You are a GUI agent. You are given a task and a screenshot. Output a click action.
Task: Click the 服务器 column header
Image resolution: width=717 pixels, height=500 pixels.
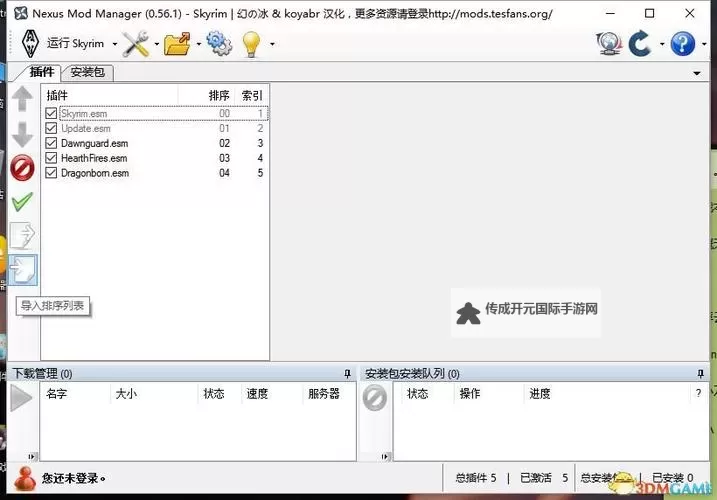328,394
